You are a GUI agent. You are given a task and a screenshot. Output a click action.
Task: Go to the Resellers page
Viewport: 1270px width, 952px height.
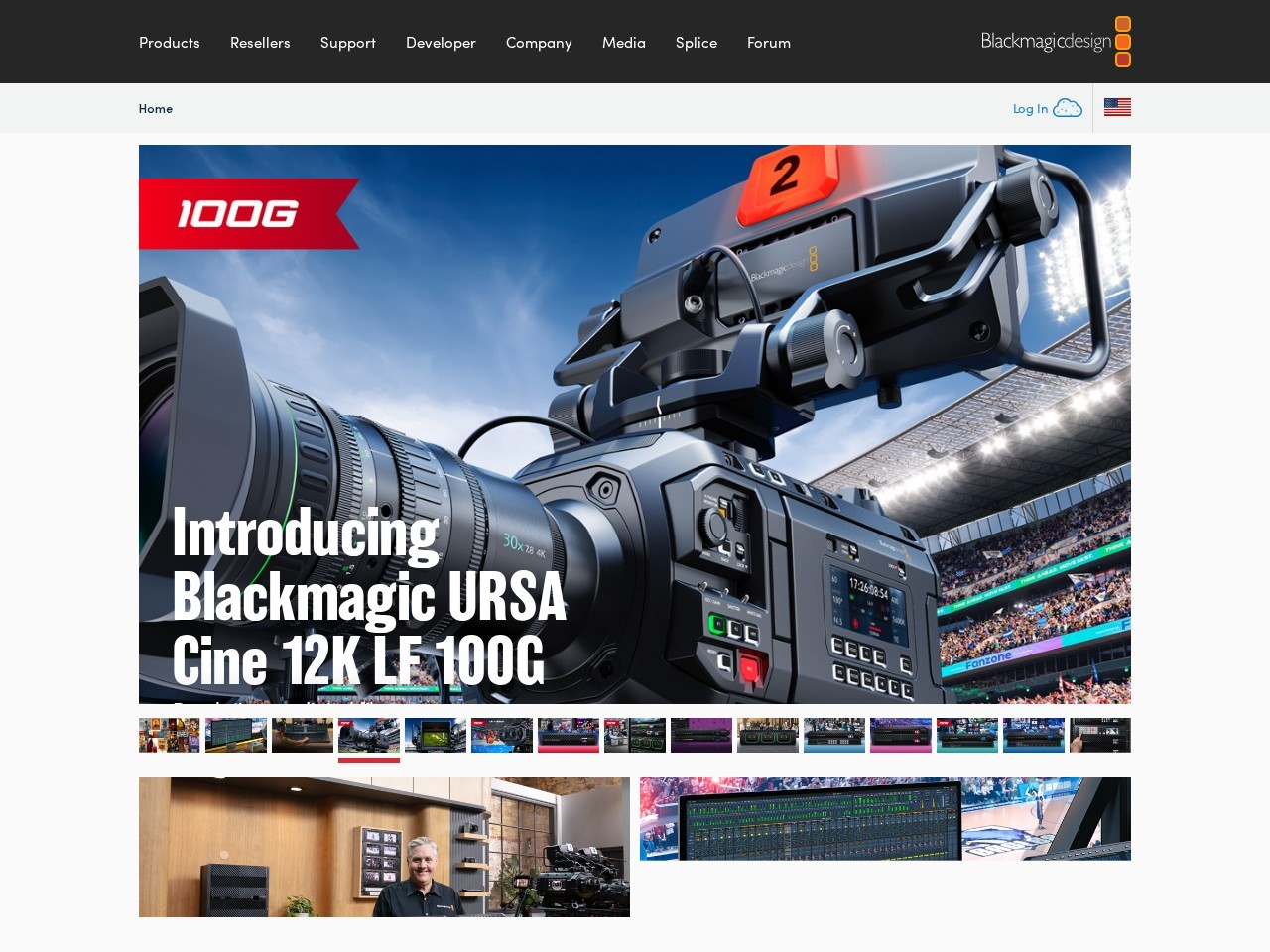[x=260, y=43]
